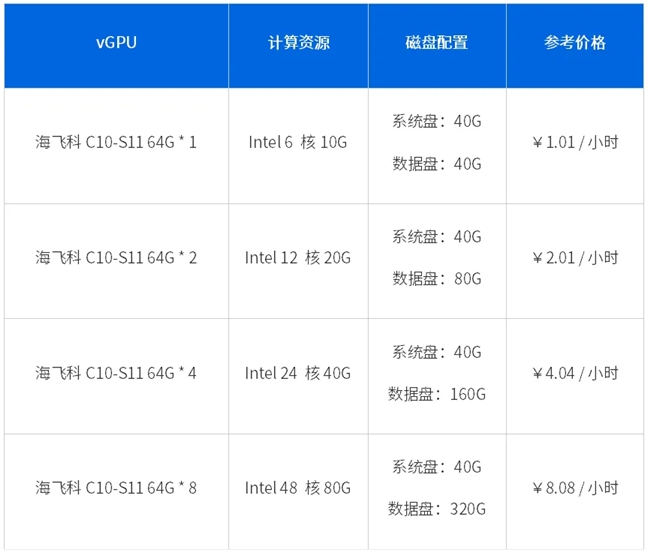Screen dimensions: 650x558
Task: Click the 数据盘:160G text
Action: pos(437,393)
